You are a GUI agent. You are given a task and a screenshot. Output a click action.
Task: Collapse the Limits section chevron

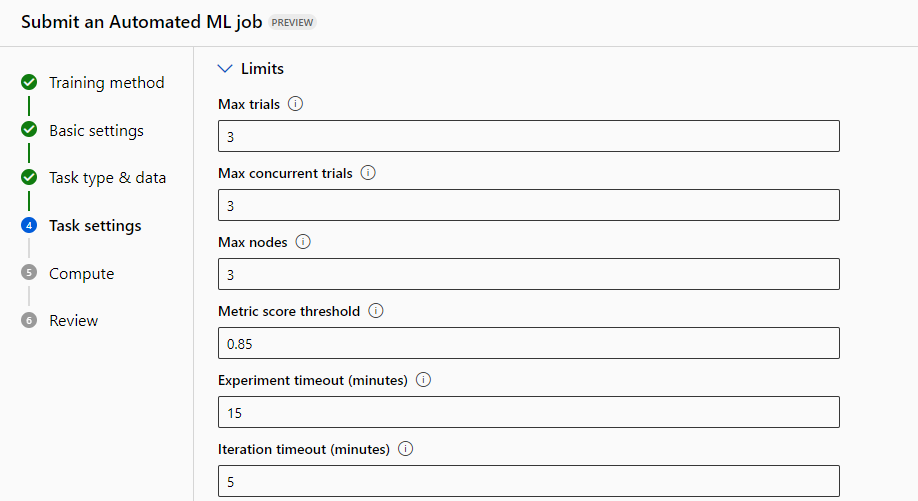[x=224, y=69]
